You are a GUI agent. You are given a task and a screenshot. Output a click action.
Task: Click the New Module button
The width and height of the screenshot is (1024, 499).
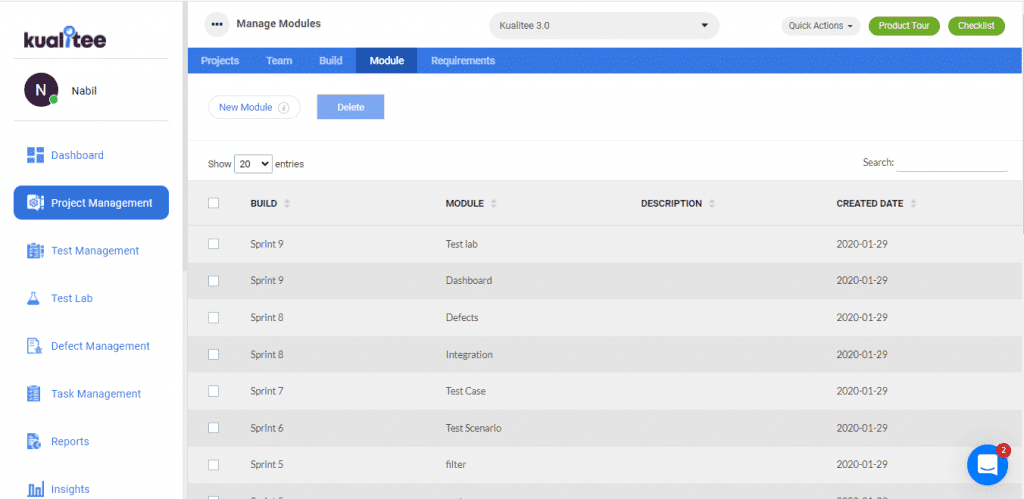254,107
